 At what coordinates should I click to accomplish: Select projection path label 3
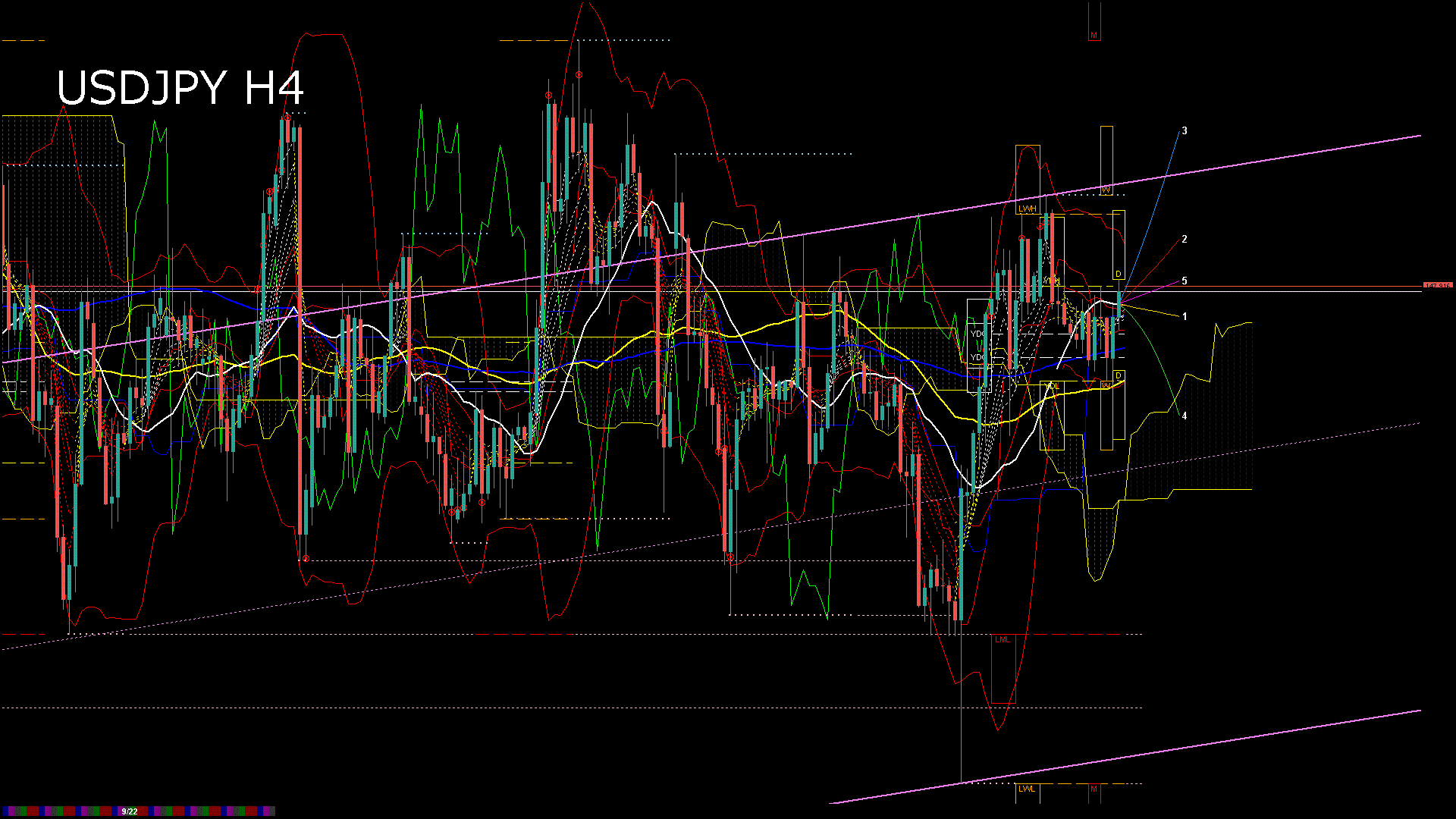click(1185, 131)
